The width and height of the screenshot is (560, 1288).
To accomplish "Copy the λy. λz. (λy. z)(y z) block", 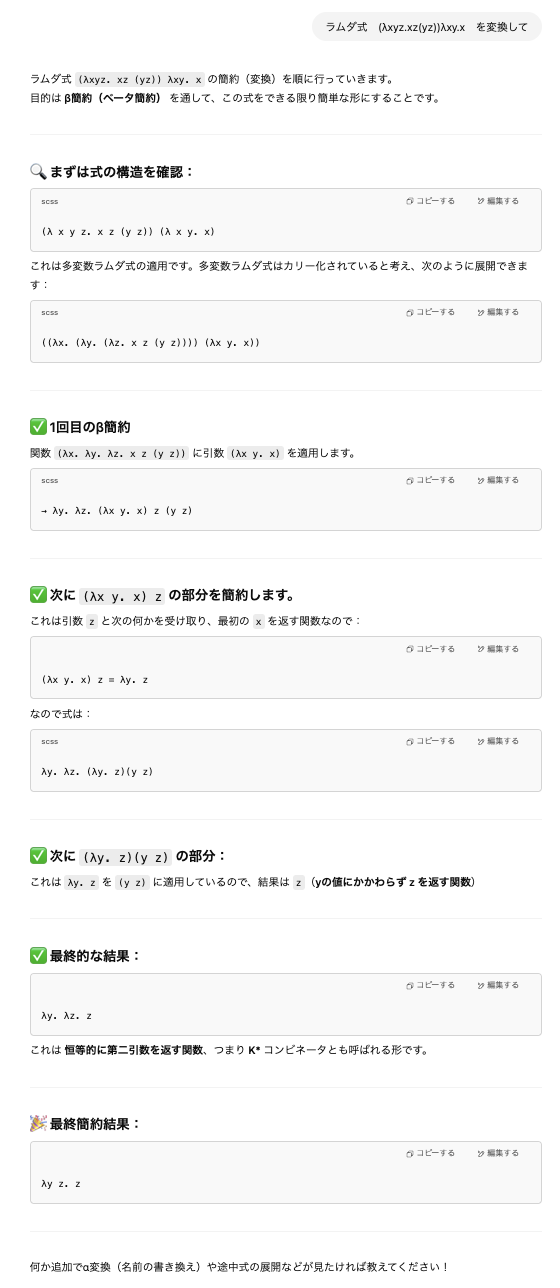I will [430, 741].
